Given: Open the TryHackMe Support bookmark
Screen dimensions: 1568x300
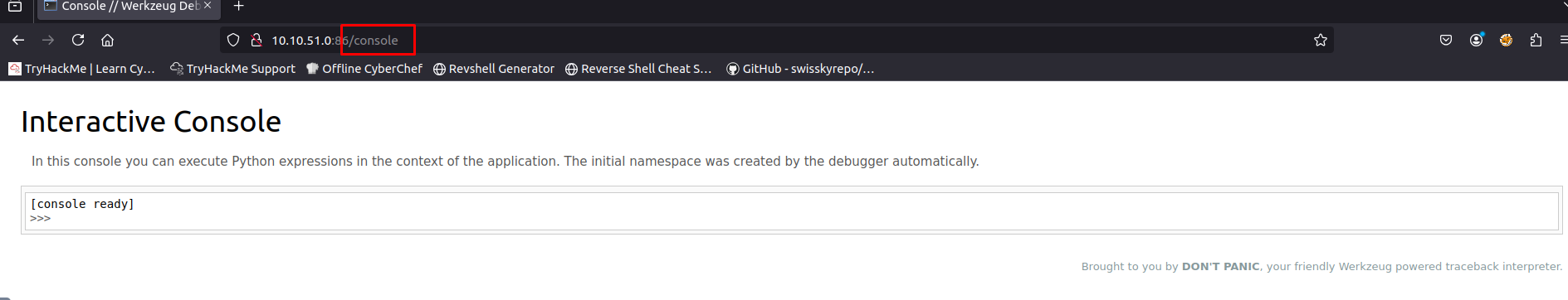Looking at the screenshot, I should pyautogui.click(x=232, y=69).
